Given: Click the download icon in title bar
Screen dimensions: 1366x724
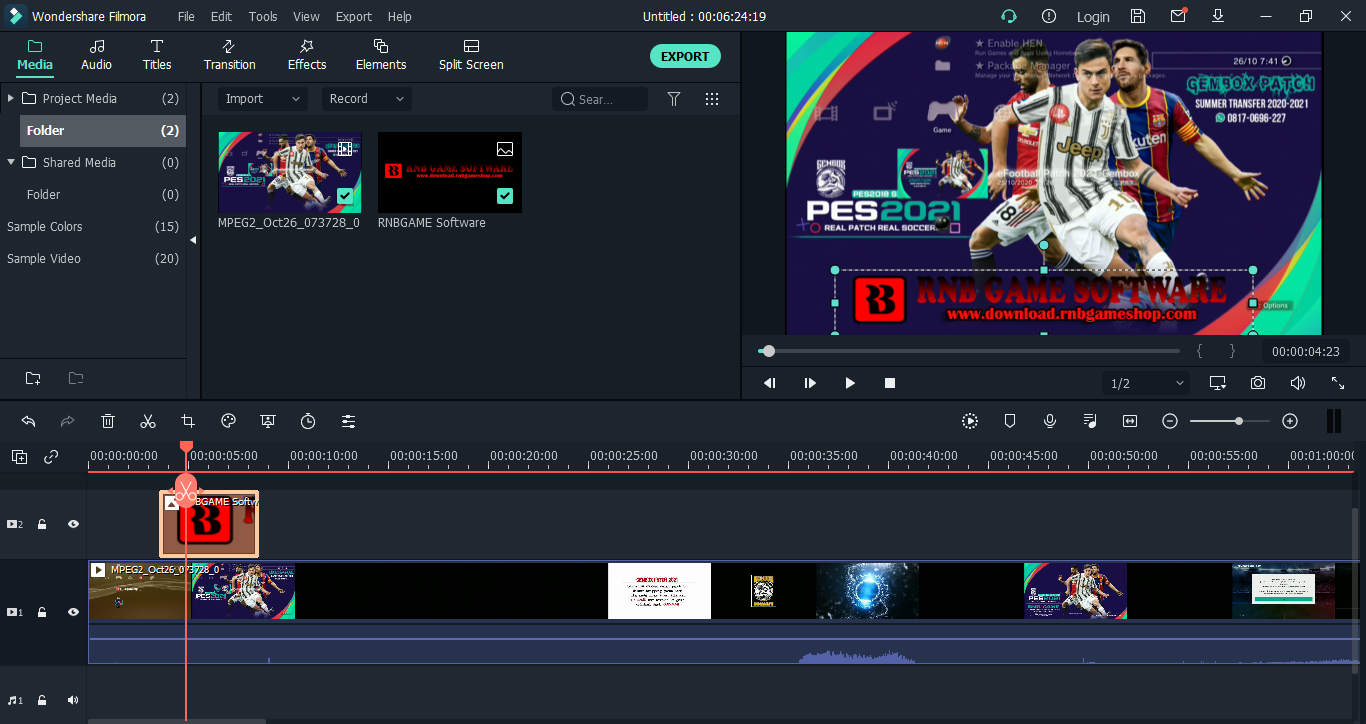Looking at the screenshot, I should (1218, 16).
